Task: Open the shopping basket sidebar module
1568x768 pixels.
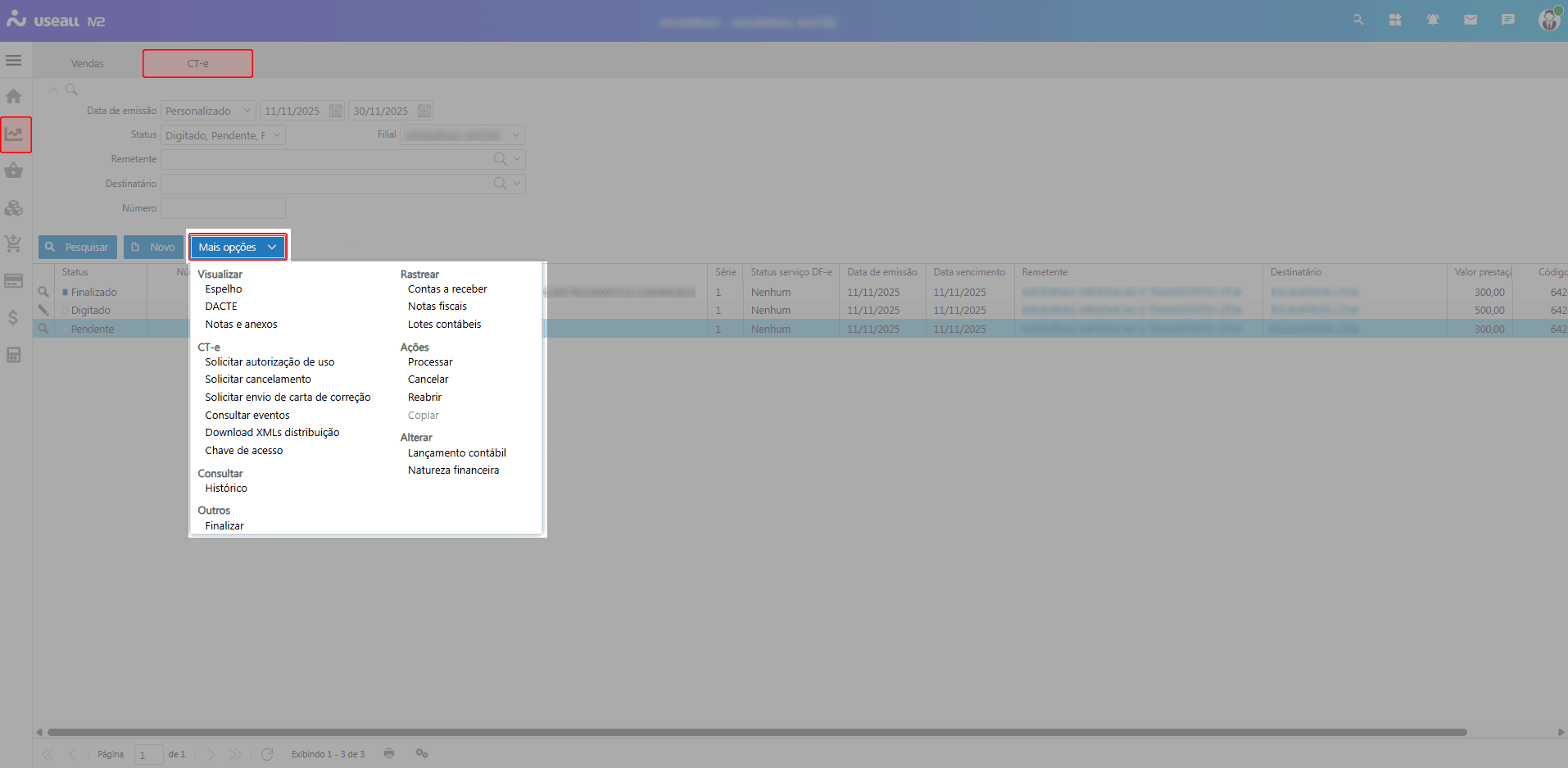Action: coord(13,170)
